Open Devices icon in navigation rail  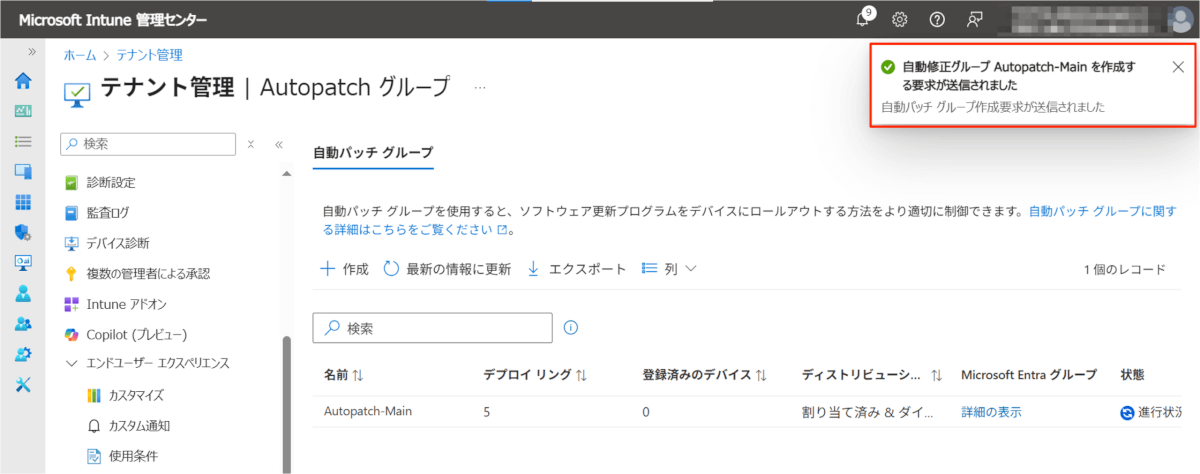(23, 172)
